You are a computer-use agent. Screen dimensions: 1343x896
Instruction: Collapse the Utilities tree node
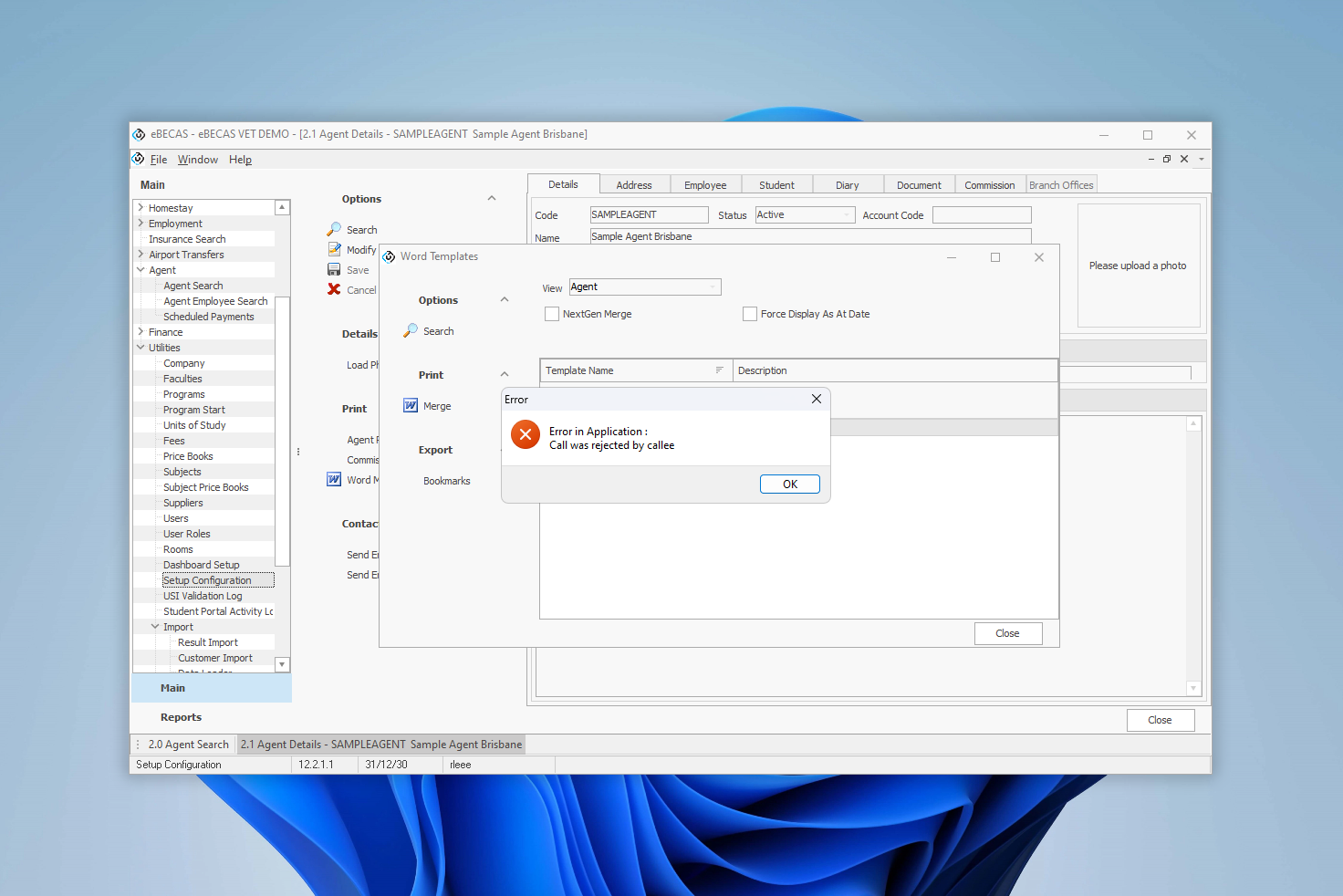pos(141,348)
